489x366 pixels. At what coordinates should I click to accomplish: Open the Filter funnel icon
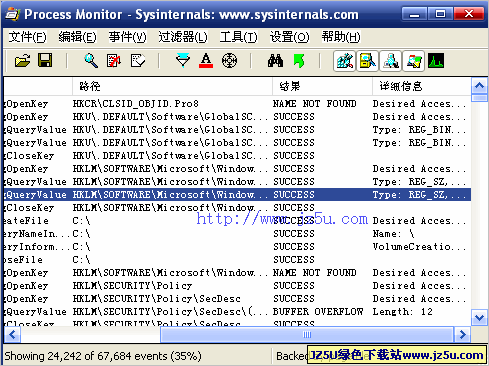[x=183, y=61]
